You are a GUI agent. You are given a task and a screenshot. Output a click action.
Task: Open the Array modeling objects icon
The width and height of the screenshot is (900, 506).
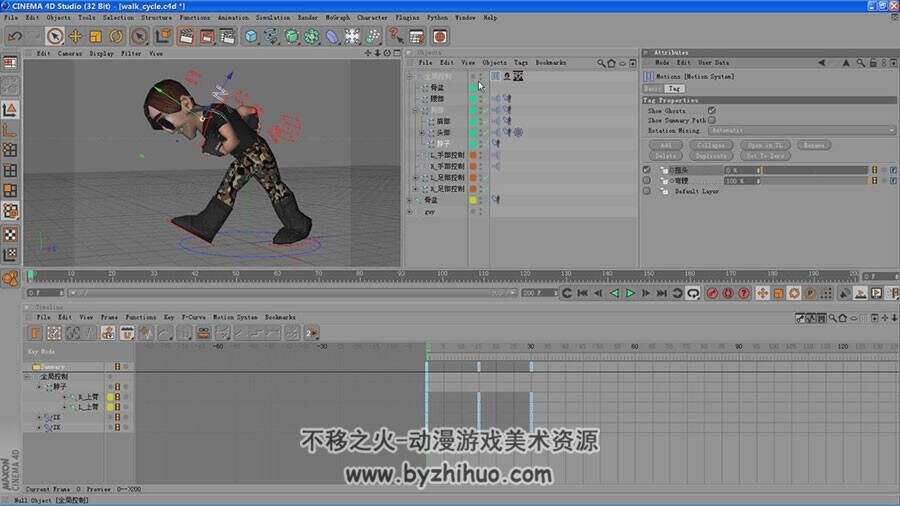(312, 37)
